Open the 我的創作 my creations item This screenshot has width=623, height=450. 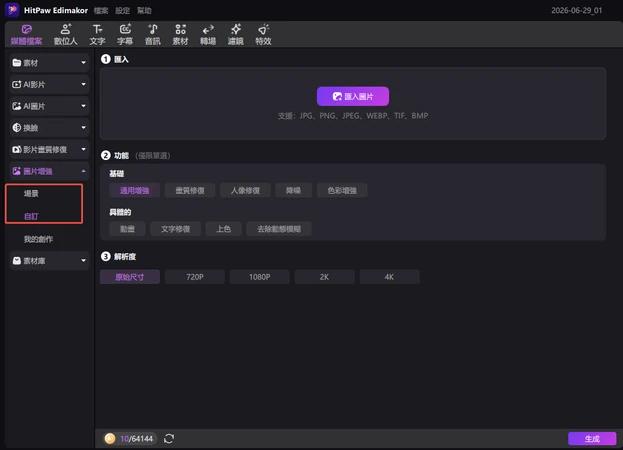[x=38, y=239]
